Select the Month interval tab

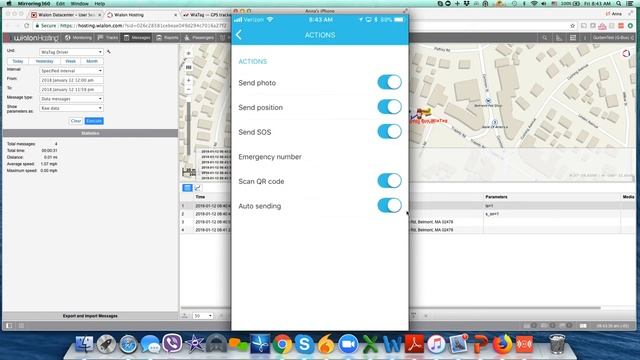tap(92, 61)
